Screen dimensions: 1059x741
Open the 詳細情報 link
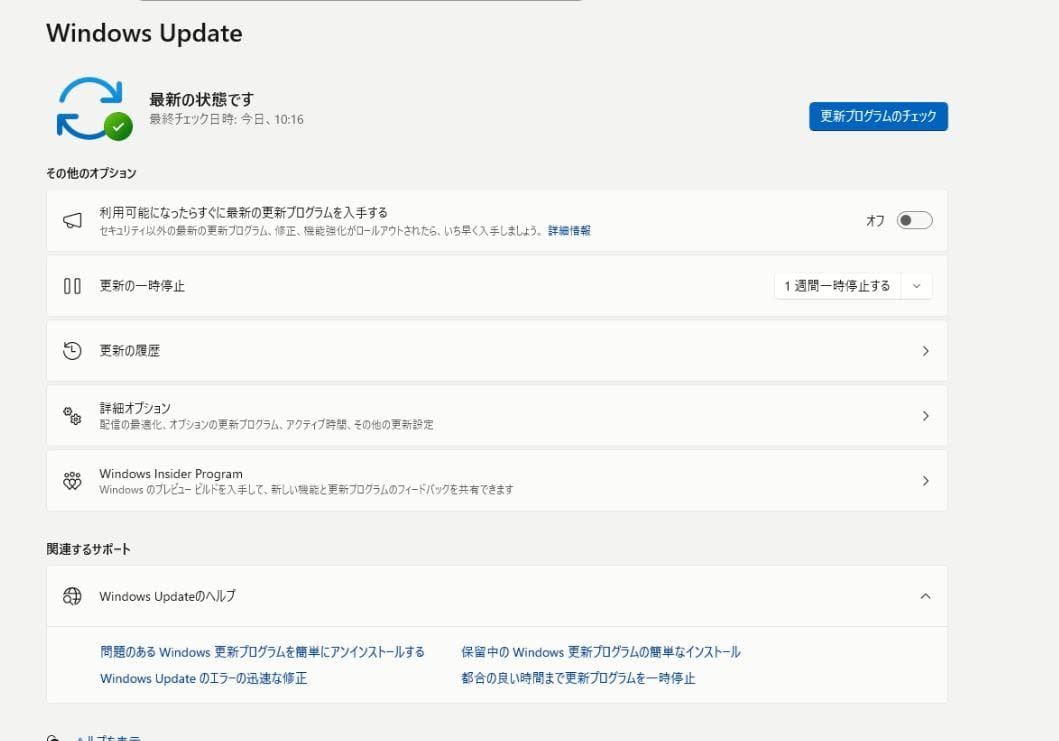coord(569,231)
